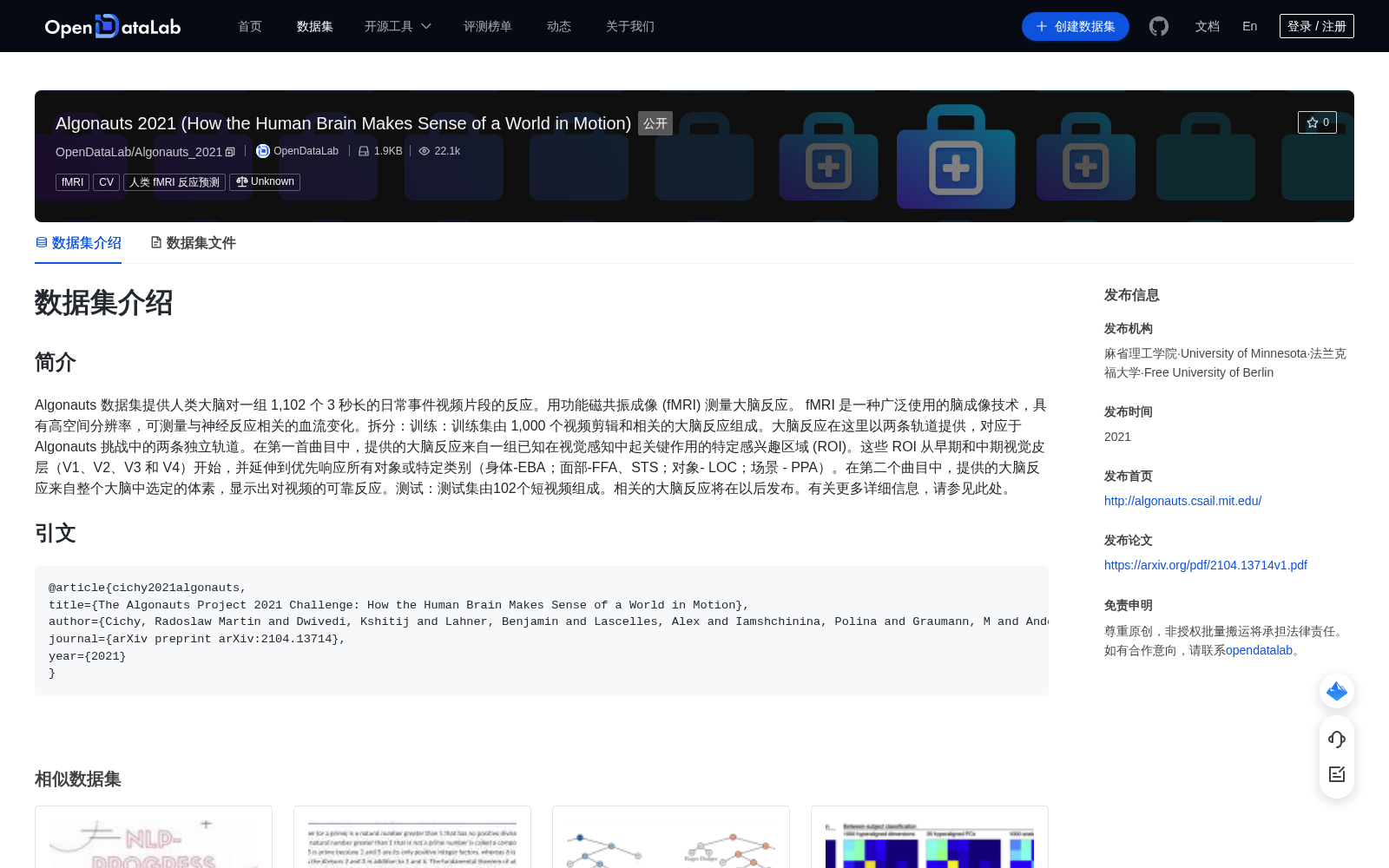The width and height of the screenshot is (1389, 868).
Task: Select the 数据集介绍 tab
Action: (78, 243)
